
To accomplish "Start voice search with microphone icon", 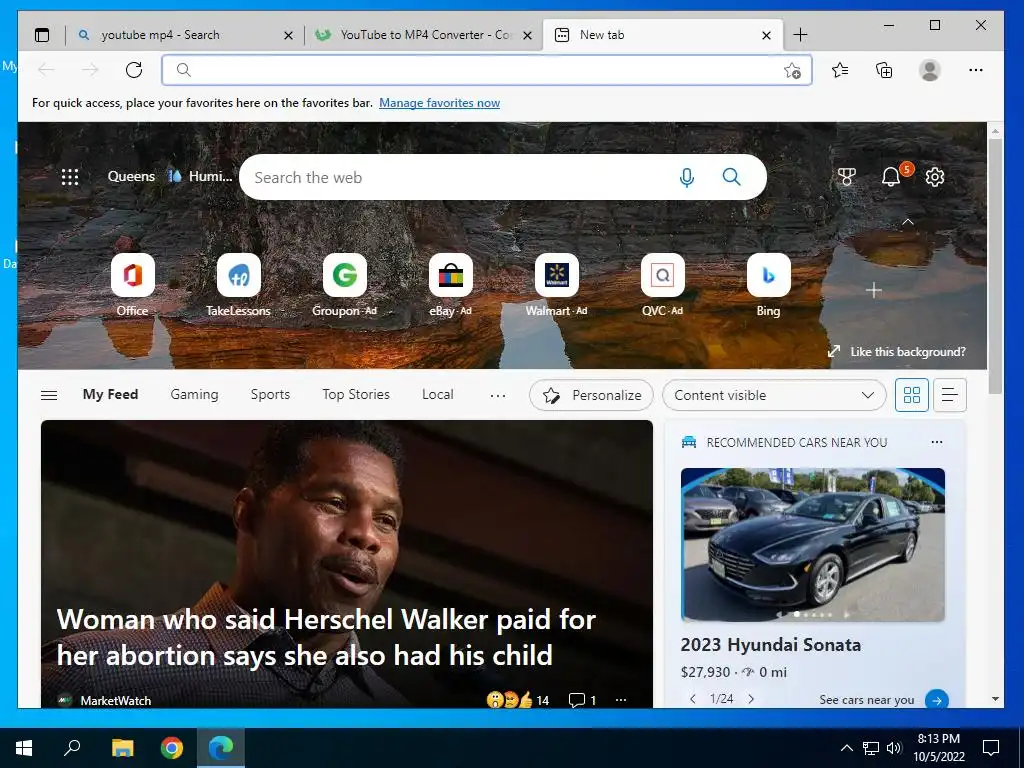I will point(686,177).
